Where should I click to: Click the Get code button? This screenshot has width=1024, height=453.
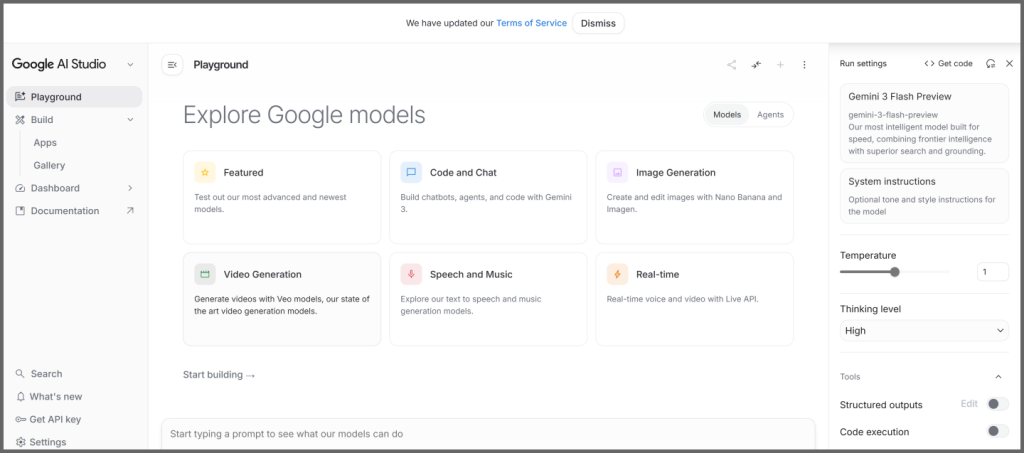[x=948, y=63]
